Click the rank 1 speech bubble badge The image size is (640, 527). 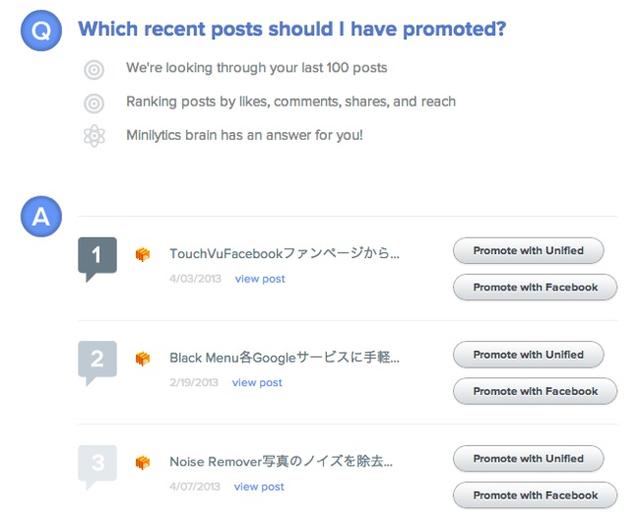[97, 257]
